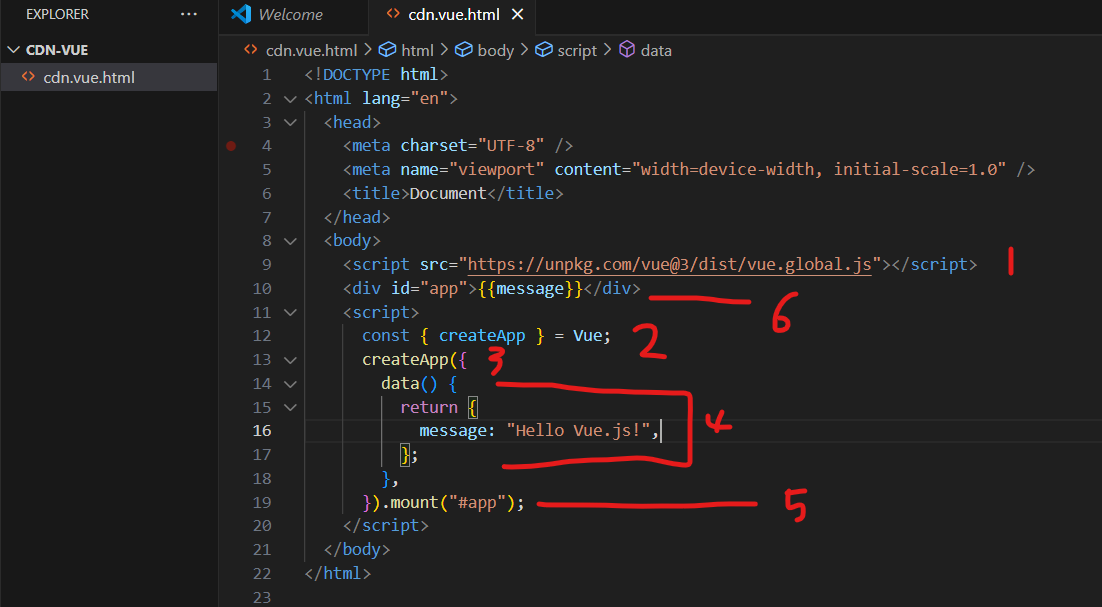The height and width of the screenshot is (607, 1102).
Task: Click the .mount("#app") call on line 19
Action: click(448, 502)
